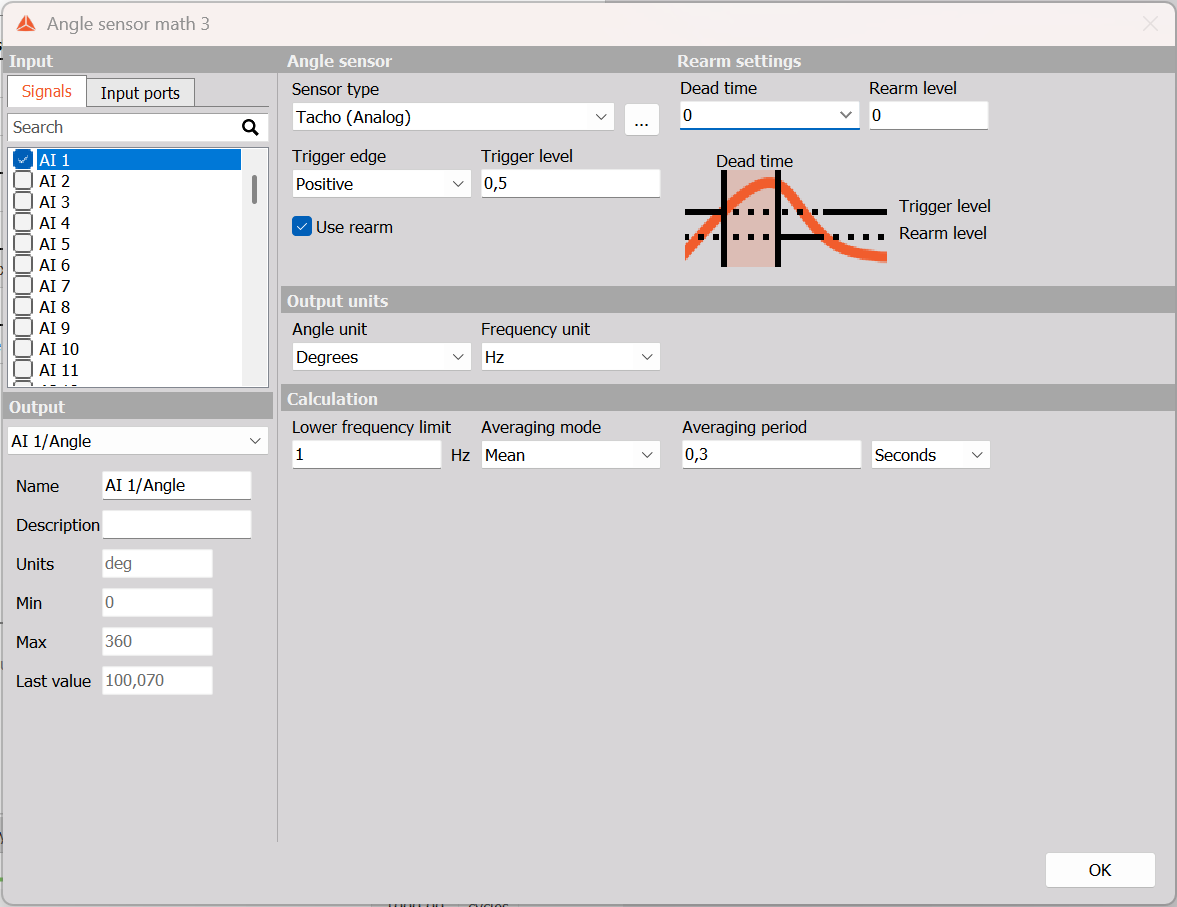Check the AI 7 signal checkbox
Image resolution: width=1177 pixels, height=907 pixels.
point(23,285)
